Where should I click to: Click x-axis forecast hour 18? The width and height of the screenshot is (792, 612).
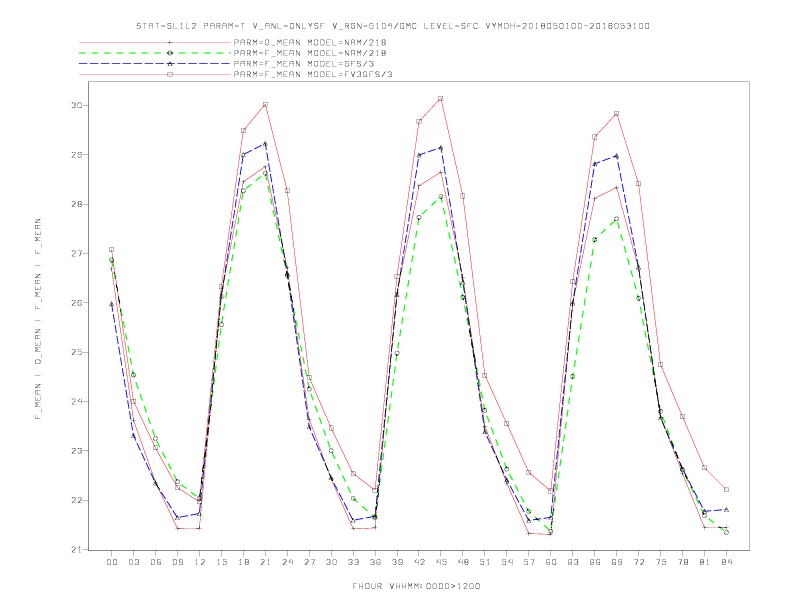243,562
